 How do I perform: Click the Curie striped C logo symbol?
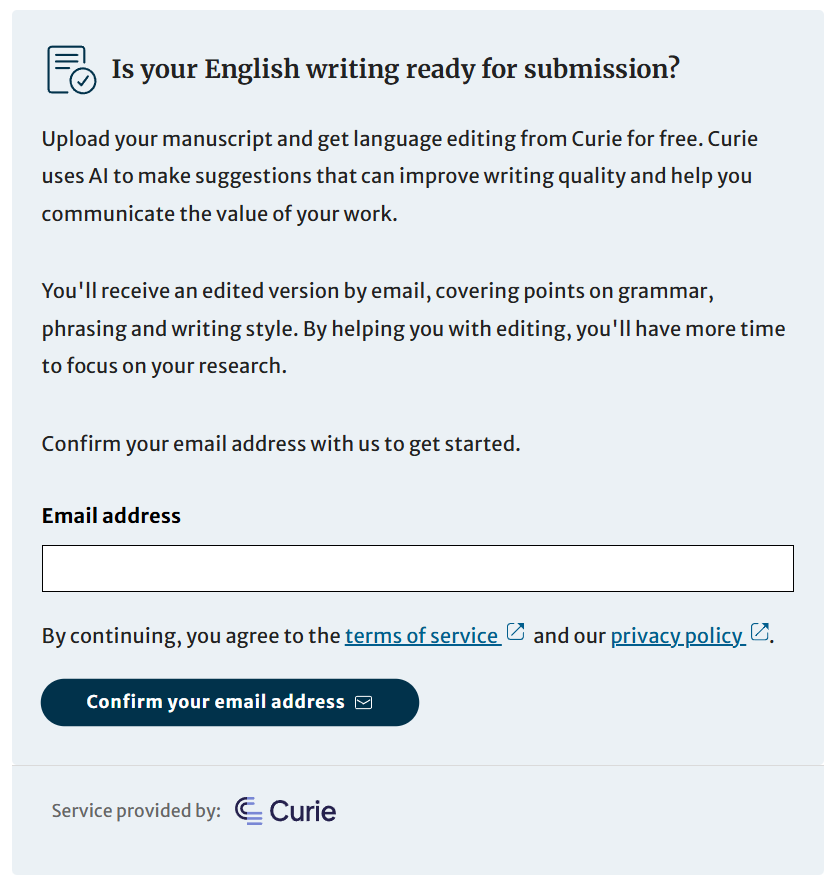[249, 811]
